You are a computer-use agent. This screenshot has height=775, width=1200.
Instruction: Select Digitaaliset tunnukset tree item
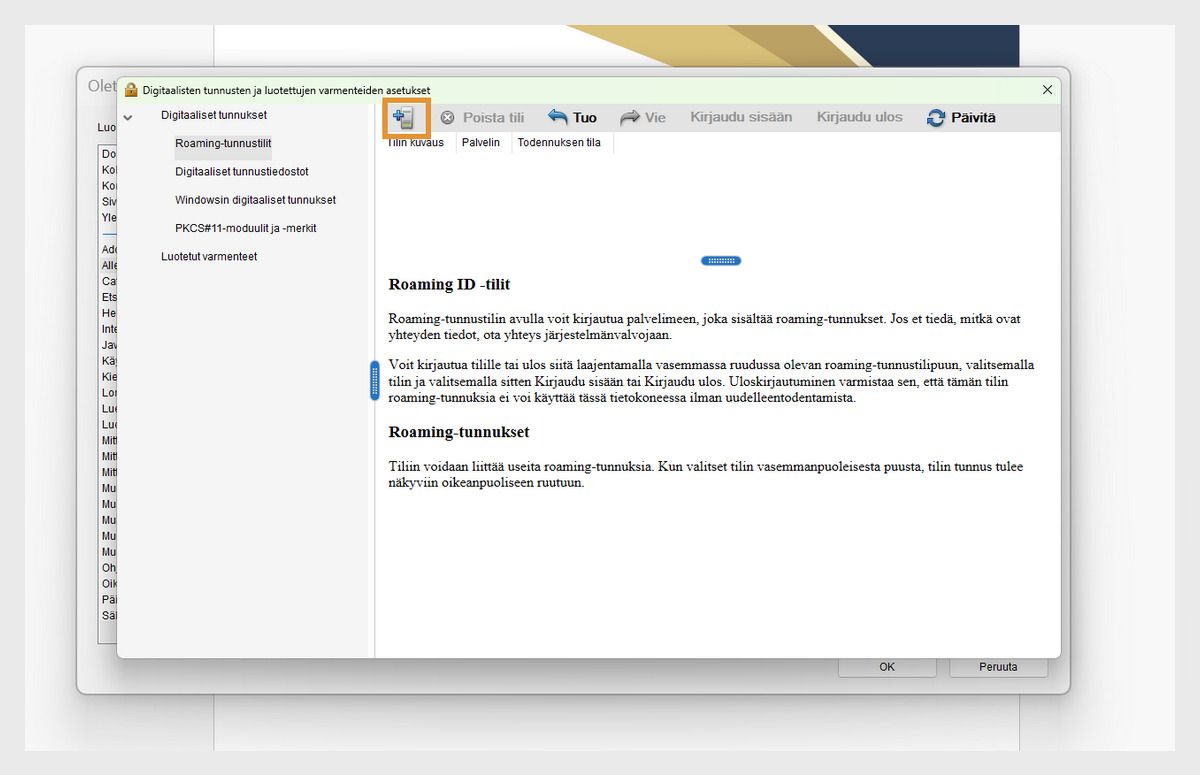tap(214, 115)
